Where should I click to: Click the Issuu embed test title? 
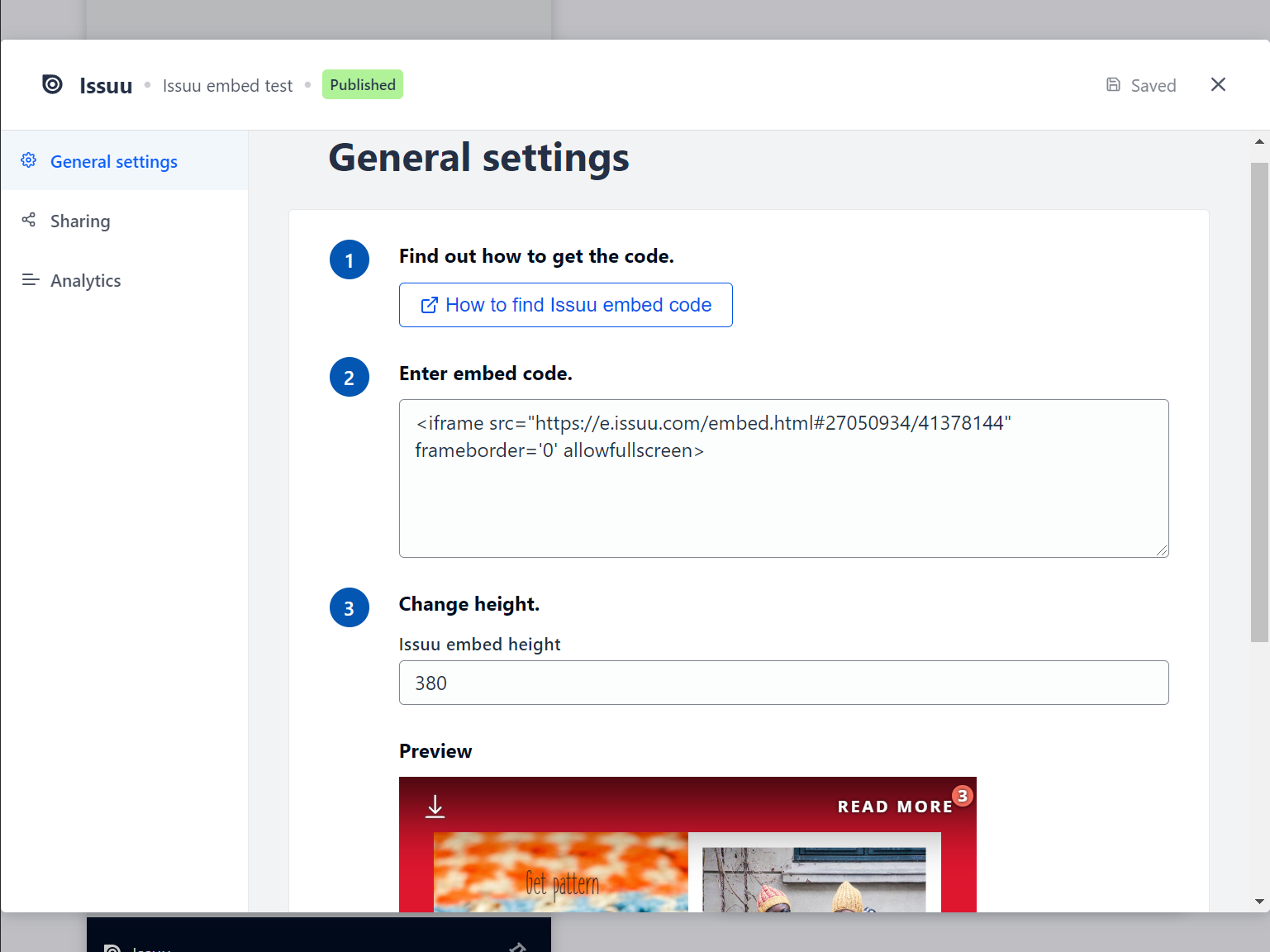tap(227, 86)
